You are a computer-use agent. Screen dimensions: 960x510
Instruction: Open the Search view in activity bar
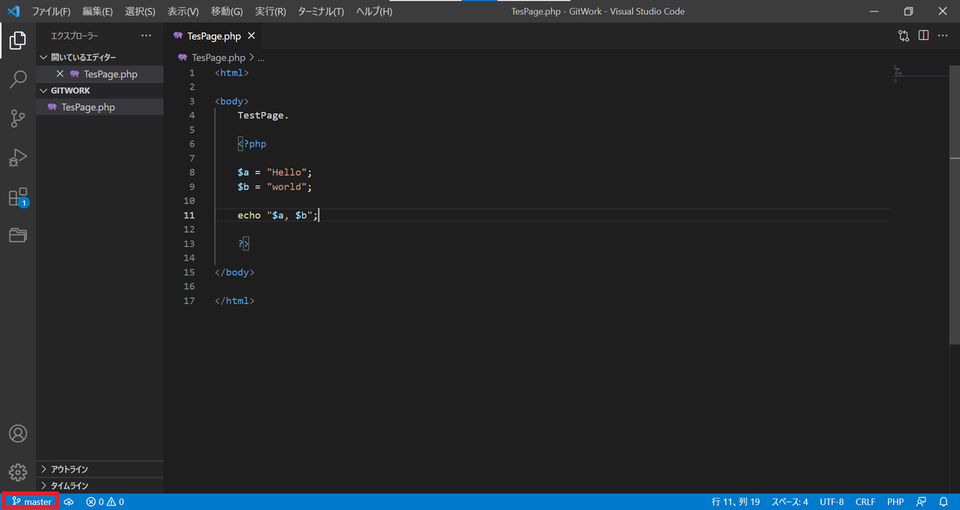(18, 79)
